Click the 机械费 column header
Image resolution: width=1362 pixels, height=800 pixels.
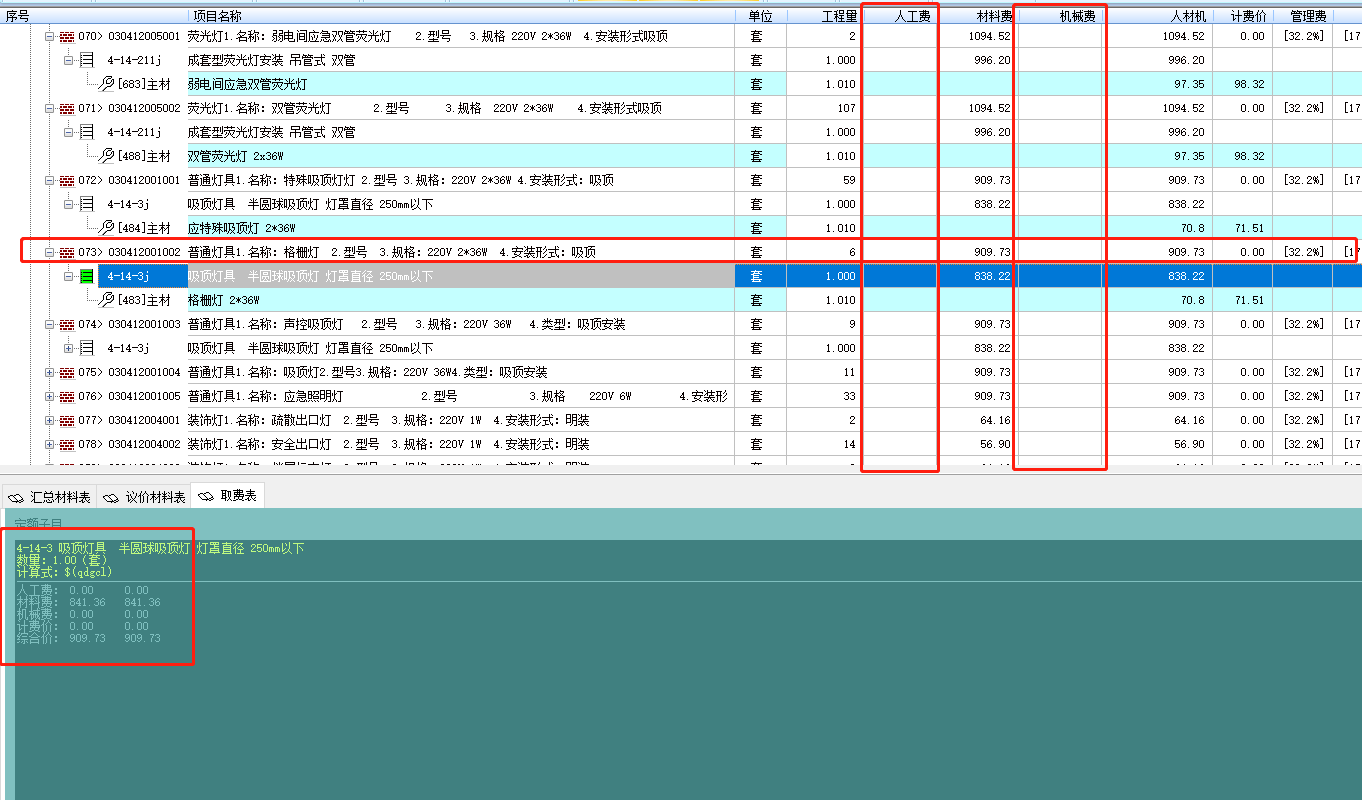click(x=1061, y=16)
